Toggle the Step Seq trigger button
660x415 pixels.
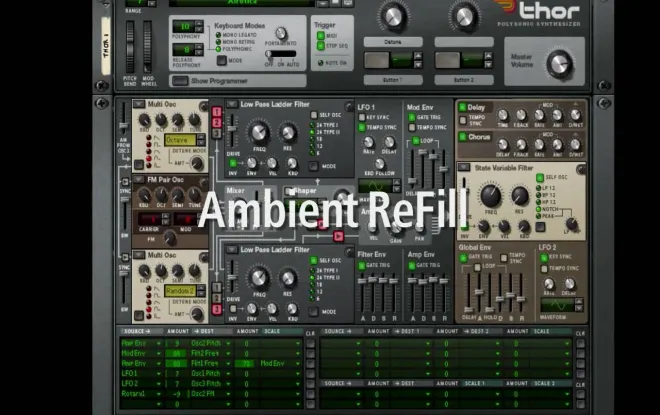[321, 46]
